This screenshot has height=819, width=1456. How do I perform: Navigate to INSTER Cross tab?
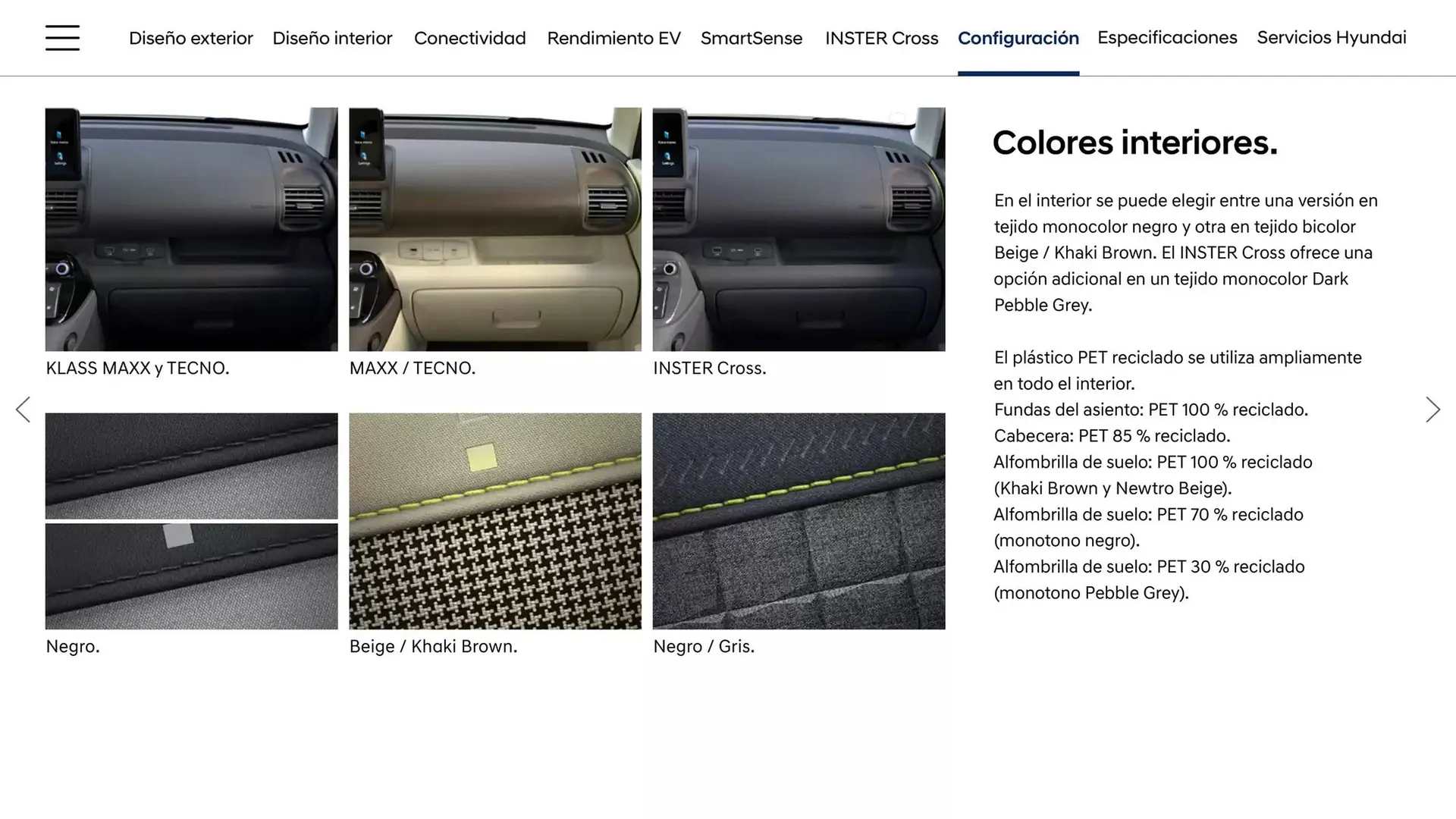click(881, 38)
